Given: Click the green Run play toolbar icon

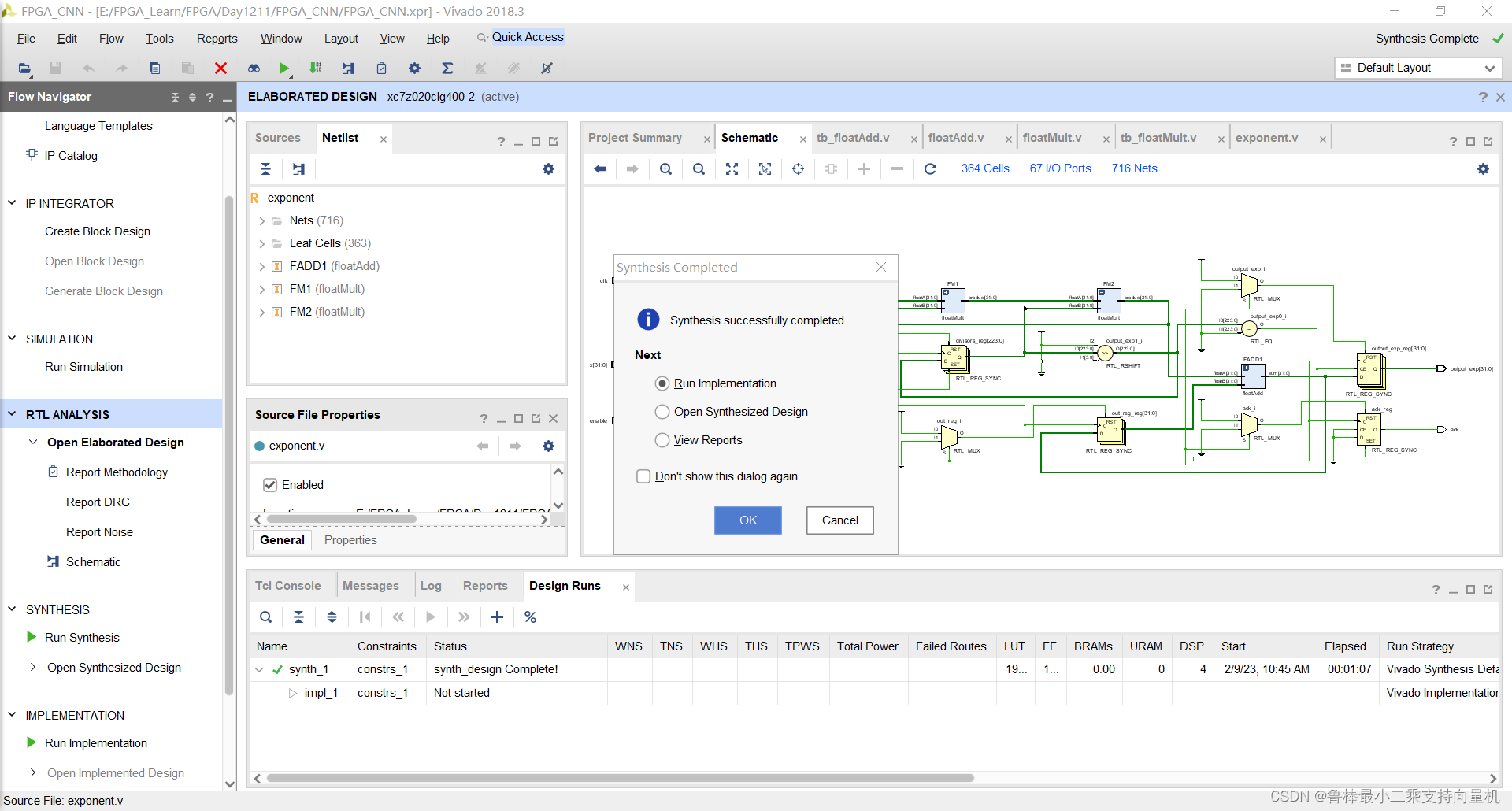Looking at the screenshot, I should click(284, 69).
